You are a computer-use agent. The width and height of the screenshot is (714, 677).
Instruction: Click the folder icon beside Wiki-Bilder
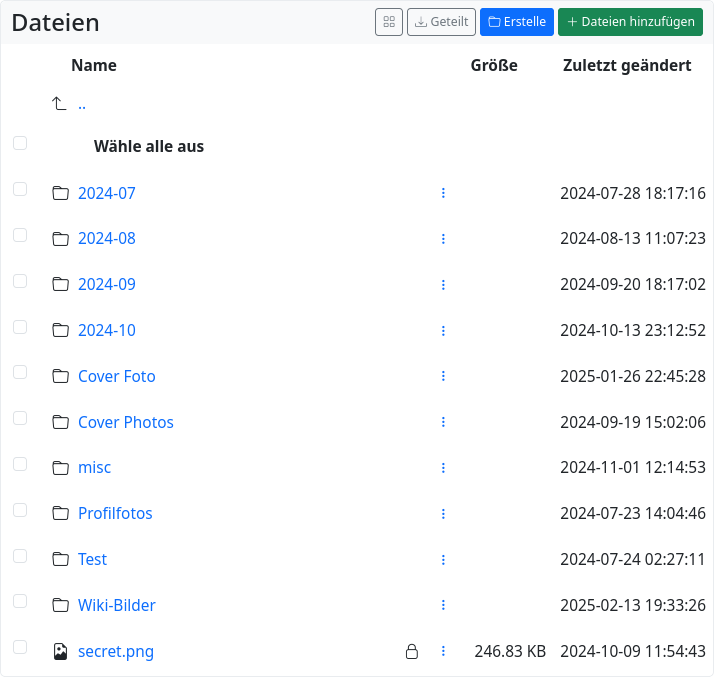pyautogui.click(x=61, y=605)
